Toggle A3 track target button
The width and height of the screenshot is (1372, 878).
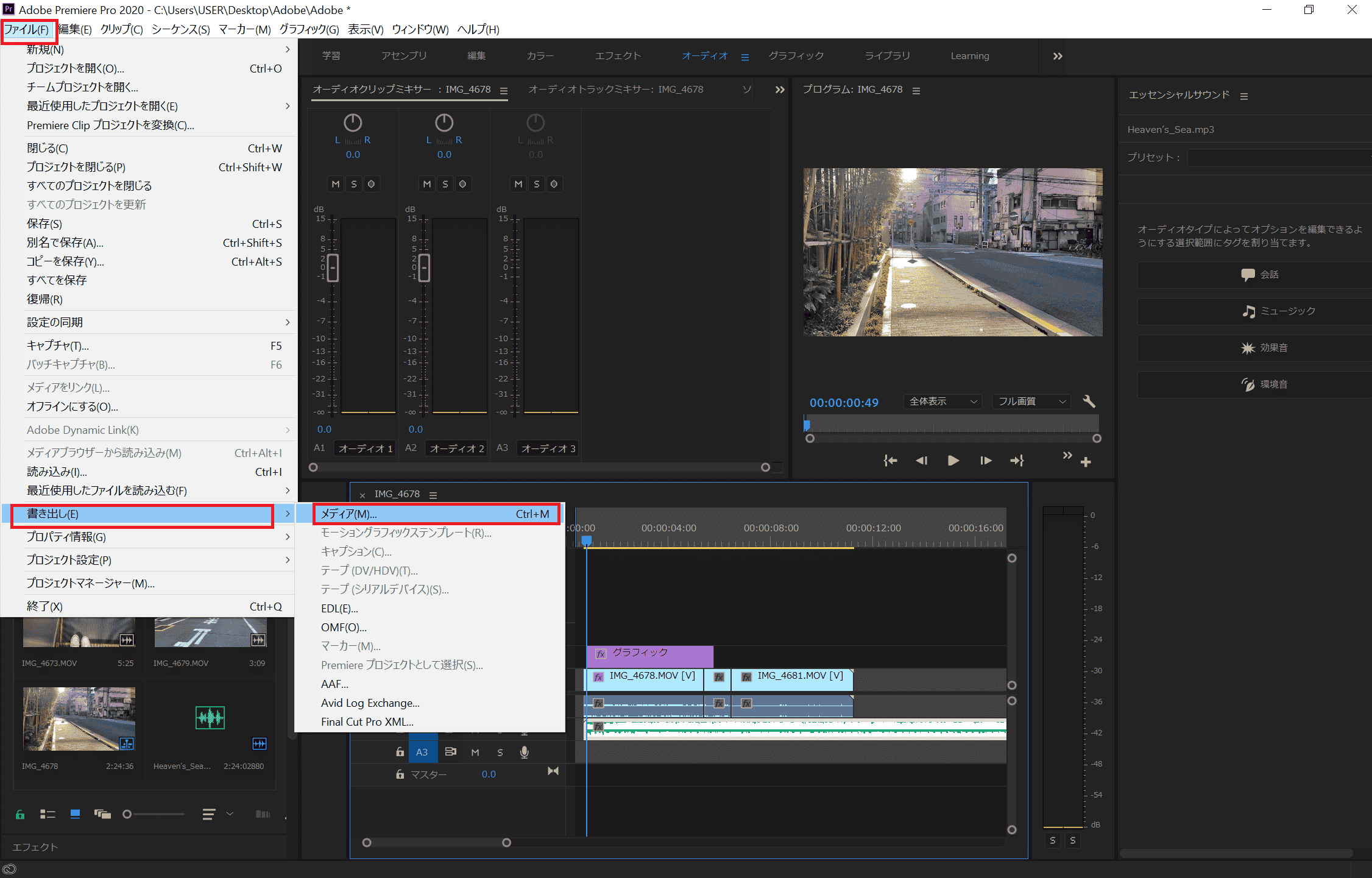point(422,752)
